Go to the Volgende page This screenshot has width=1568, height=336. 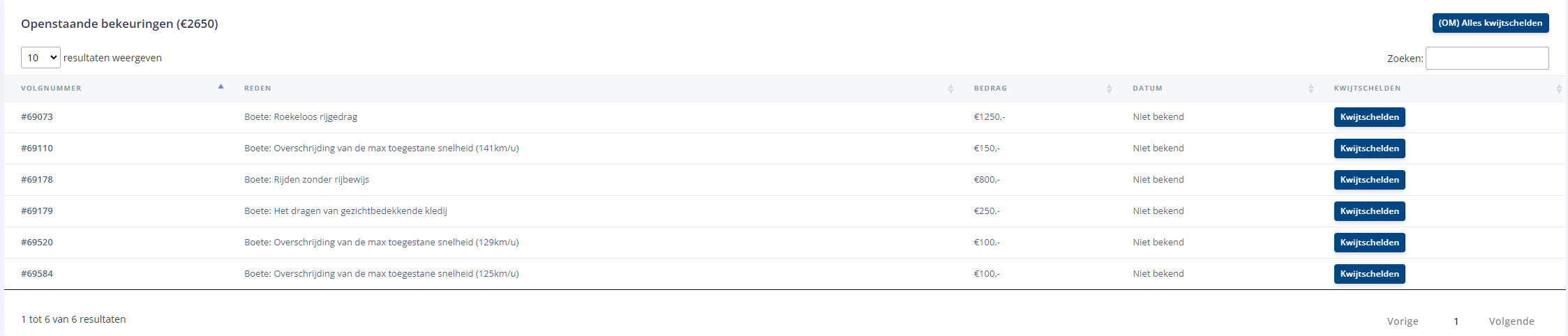point(1511,321)
